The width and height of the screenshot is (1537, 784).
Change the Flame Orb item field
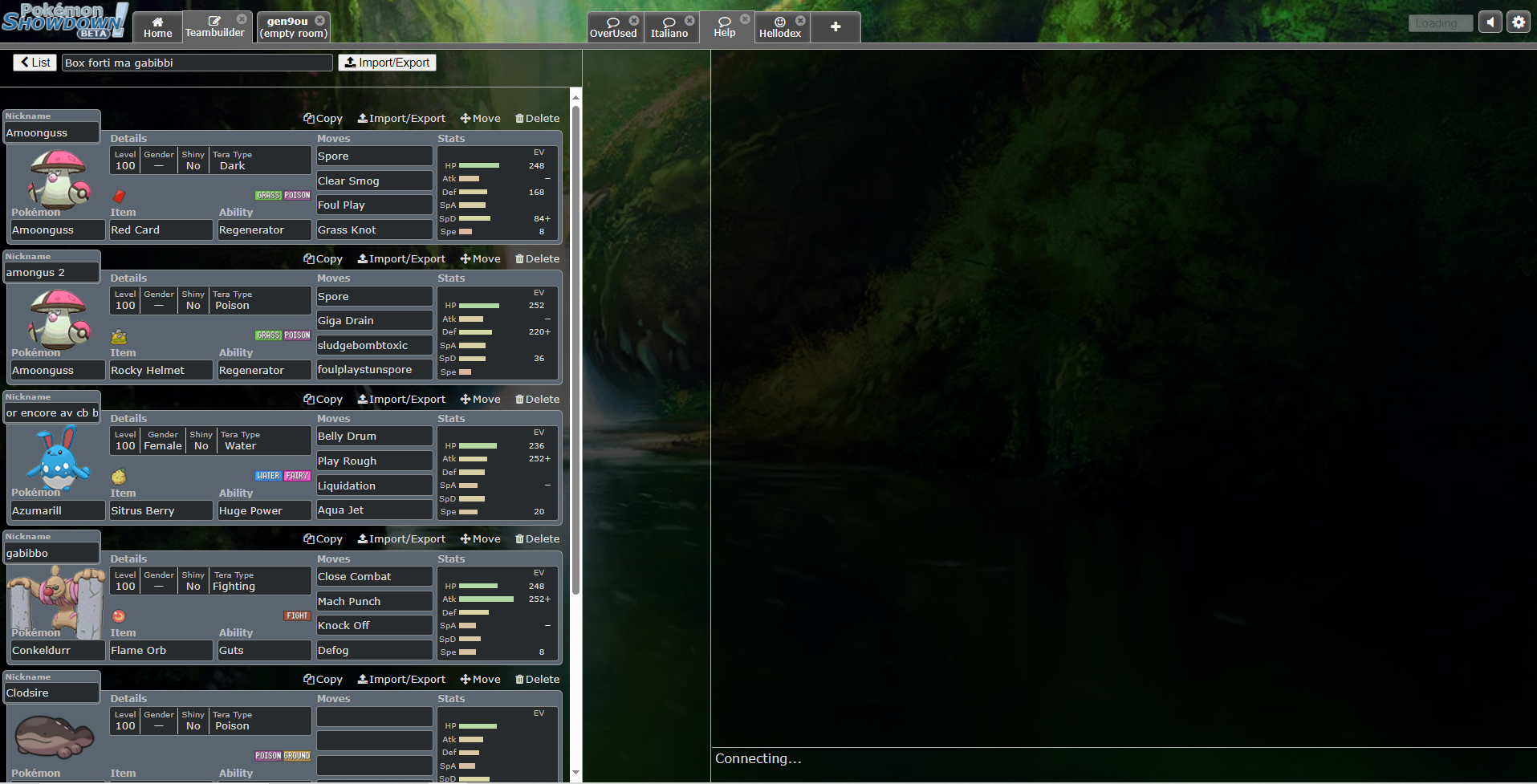pos(161,651)
